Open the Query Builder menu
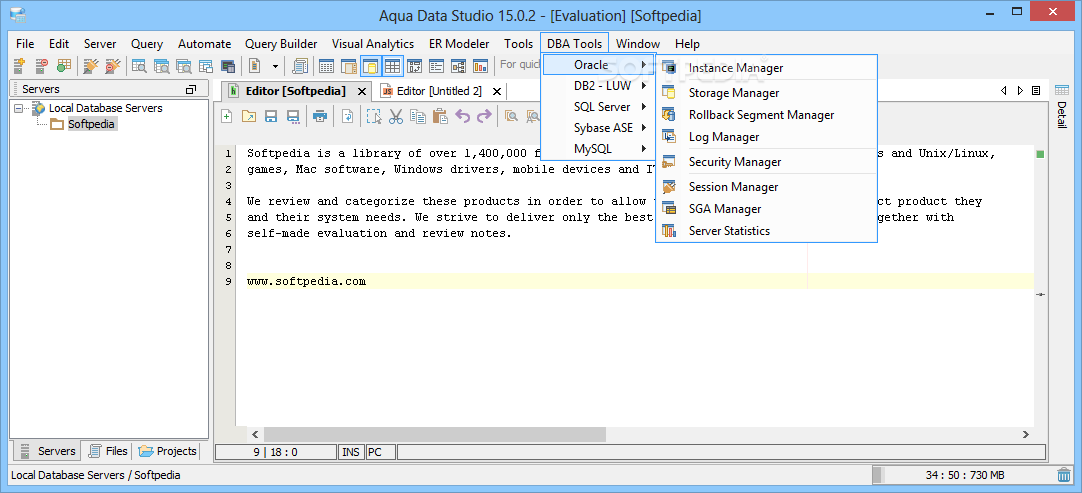The image size is (1082, 493). tap(281, 44)
